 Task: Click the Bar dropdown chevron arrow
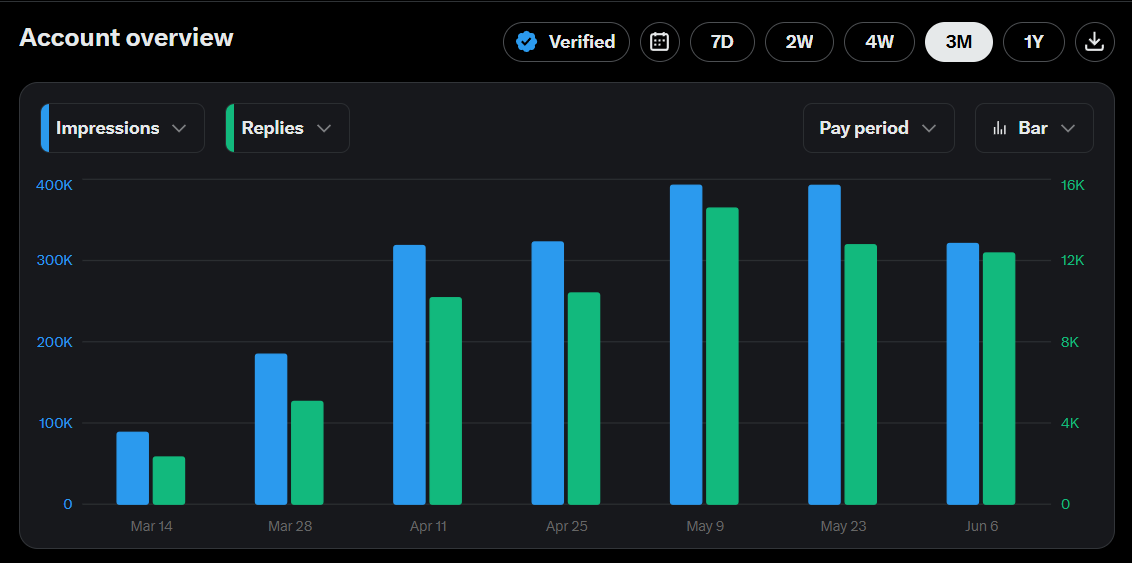pos(1068,128)
